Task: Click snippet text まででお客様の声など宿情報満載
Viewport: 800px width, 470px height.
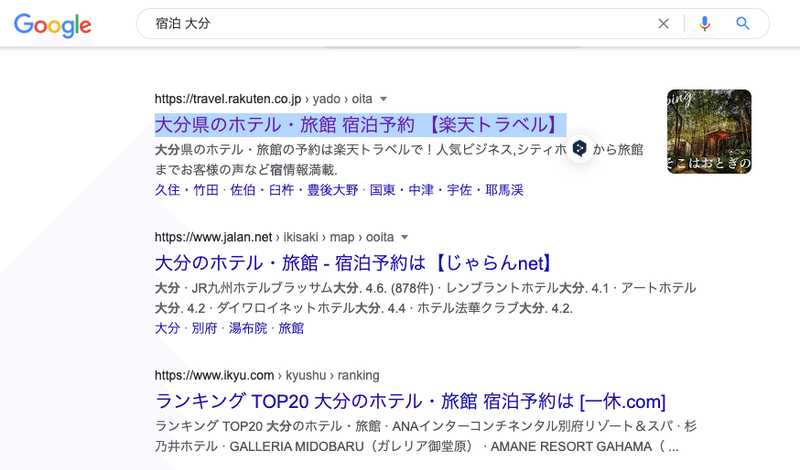Action: point(246,169)
